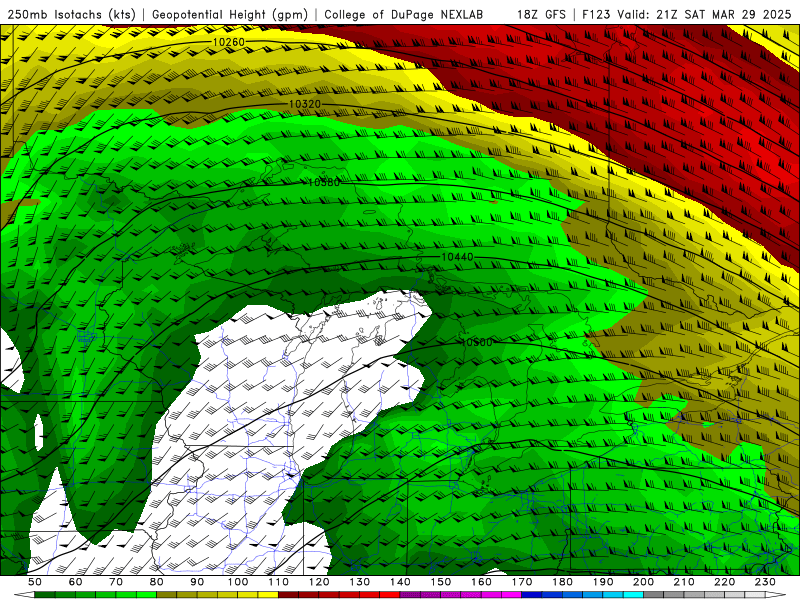Click the 130 value on the color scale
Screen dimensions: 800x600
[x=360, y=582]
